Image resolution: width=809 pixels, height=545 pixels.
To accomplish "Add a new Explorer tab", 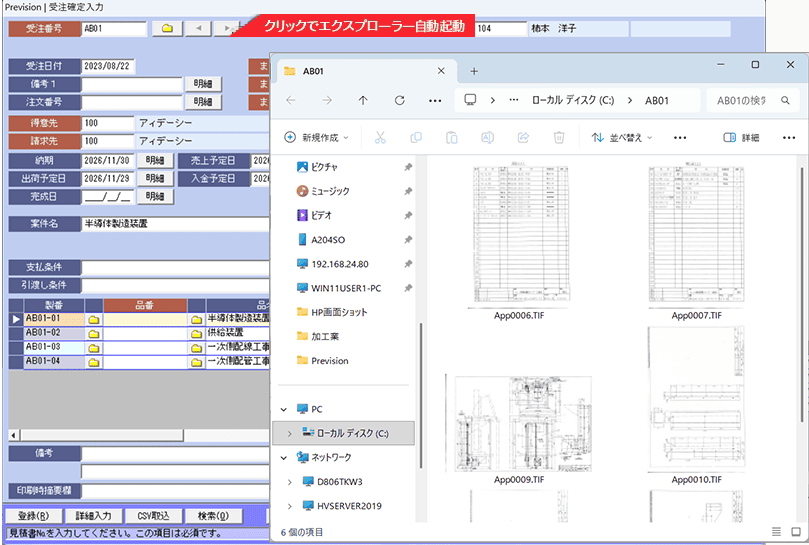I will tap(474, 71).
